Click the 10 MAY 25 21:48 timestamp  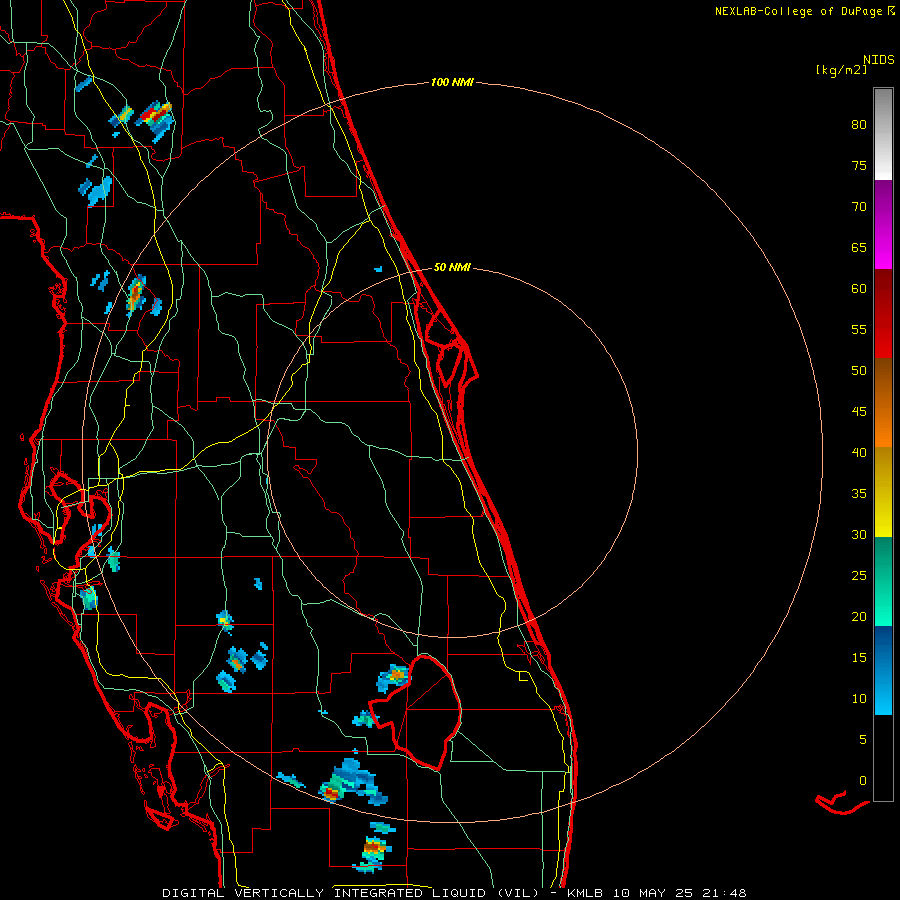(x=680, y=893)
